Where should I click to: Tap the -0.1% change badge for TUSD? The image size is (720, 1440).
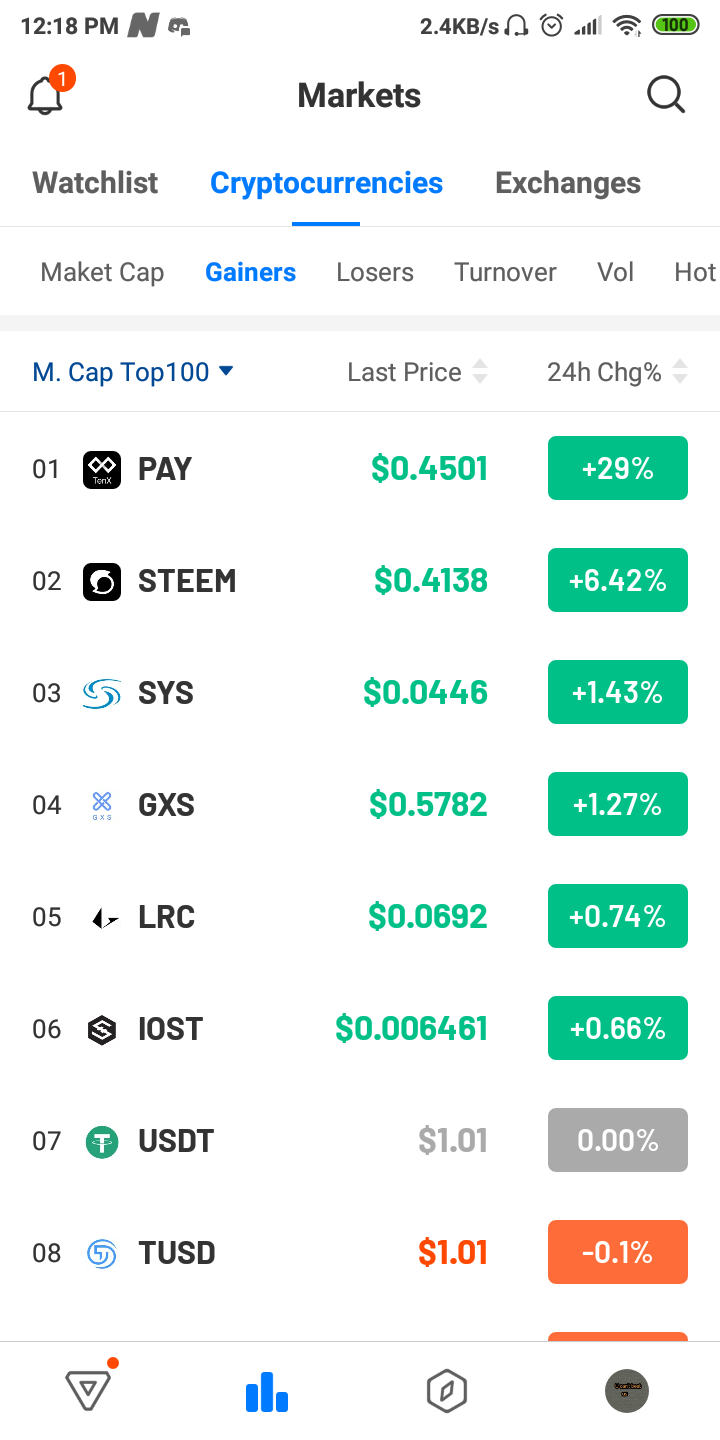(x=618, y=1252)
